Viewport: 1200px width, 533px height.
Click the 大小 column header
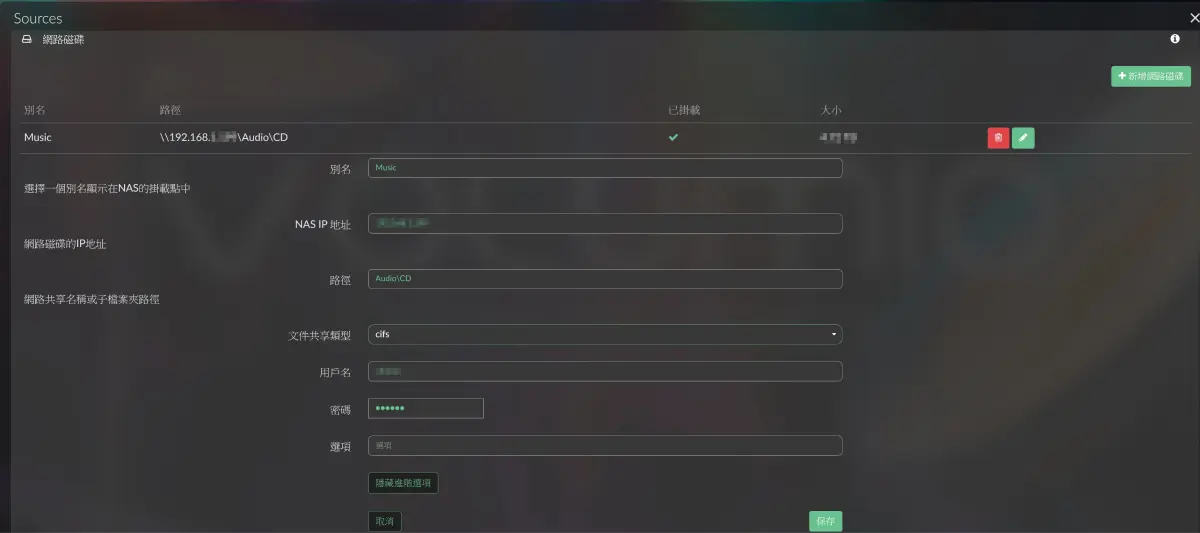point(830,109)
